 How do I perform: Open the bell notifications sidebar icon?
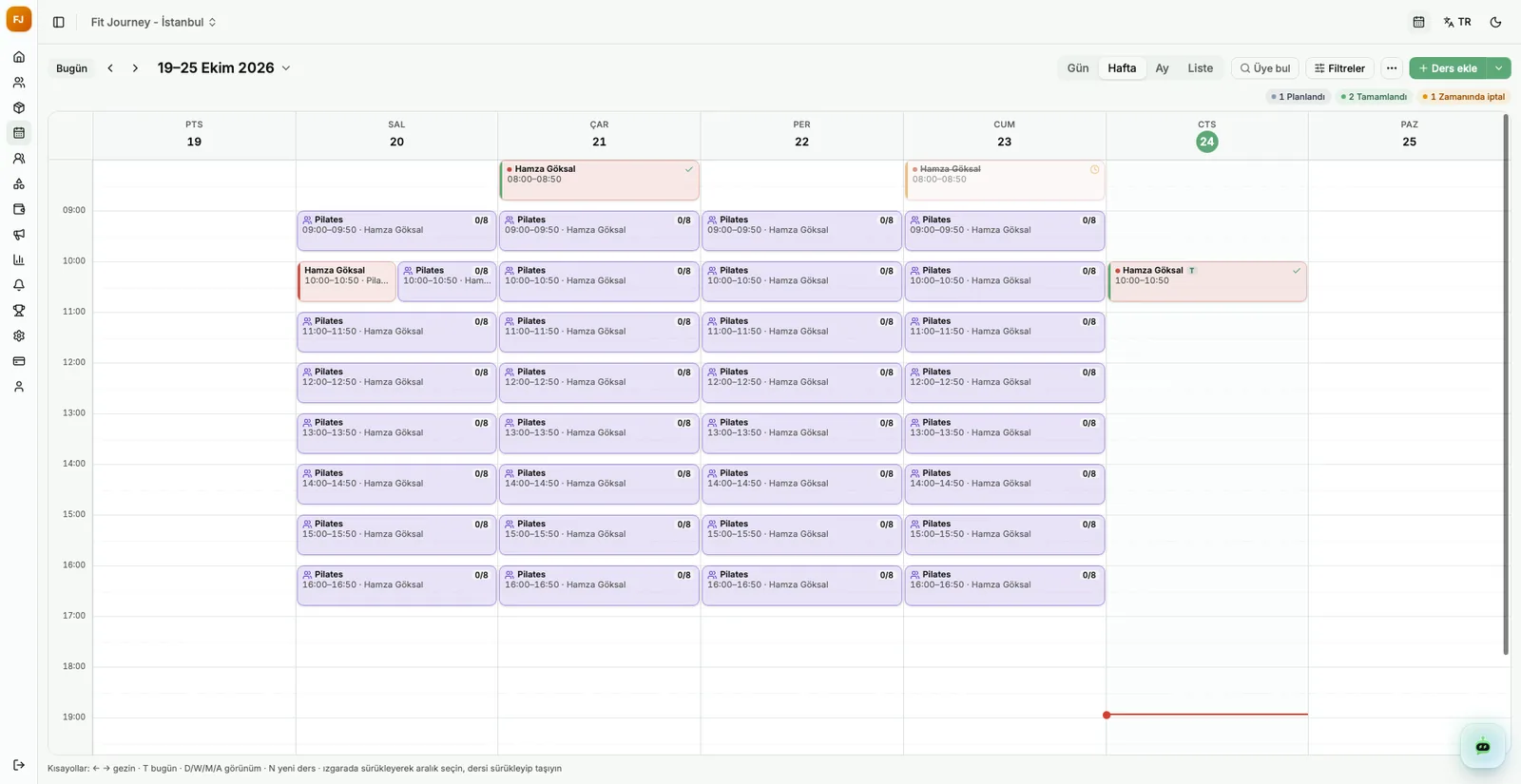click(x=19, y=285)
